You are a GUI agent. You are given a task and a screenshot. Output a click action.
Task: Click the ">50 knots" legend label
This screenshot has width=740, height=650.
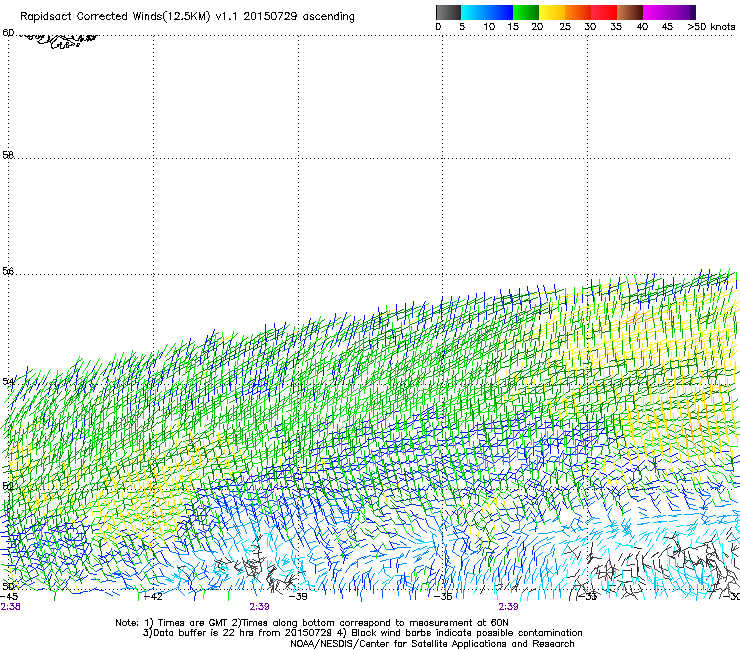[x=711, y=27]
